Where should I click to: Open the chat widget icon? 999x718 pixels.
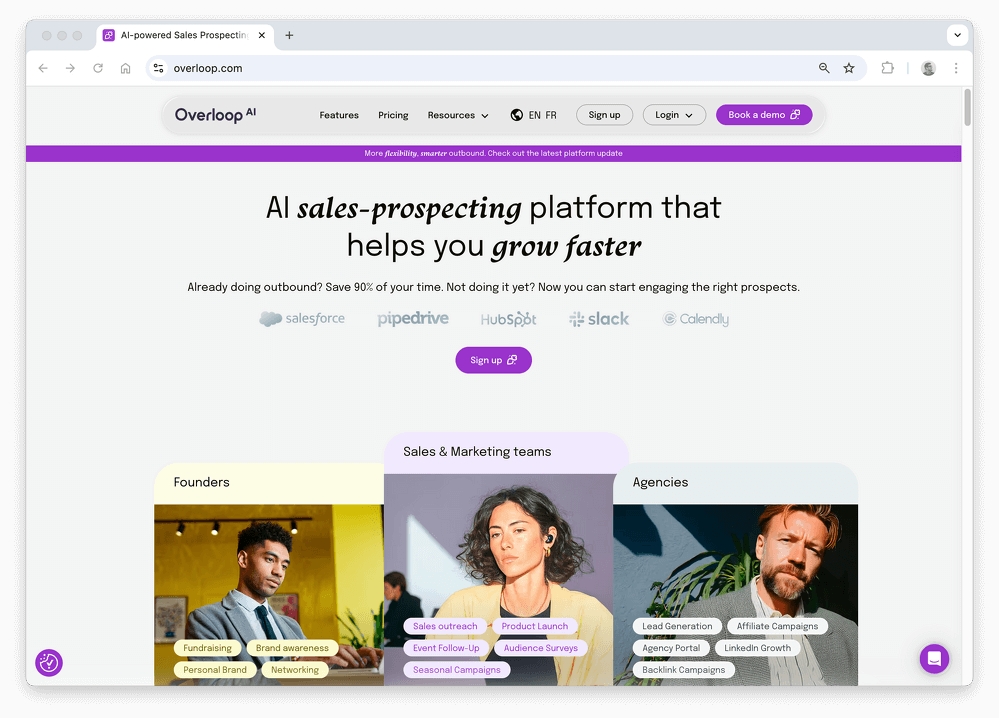tap(934, 659)
